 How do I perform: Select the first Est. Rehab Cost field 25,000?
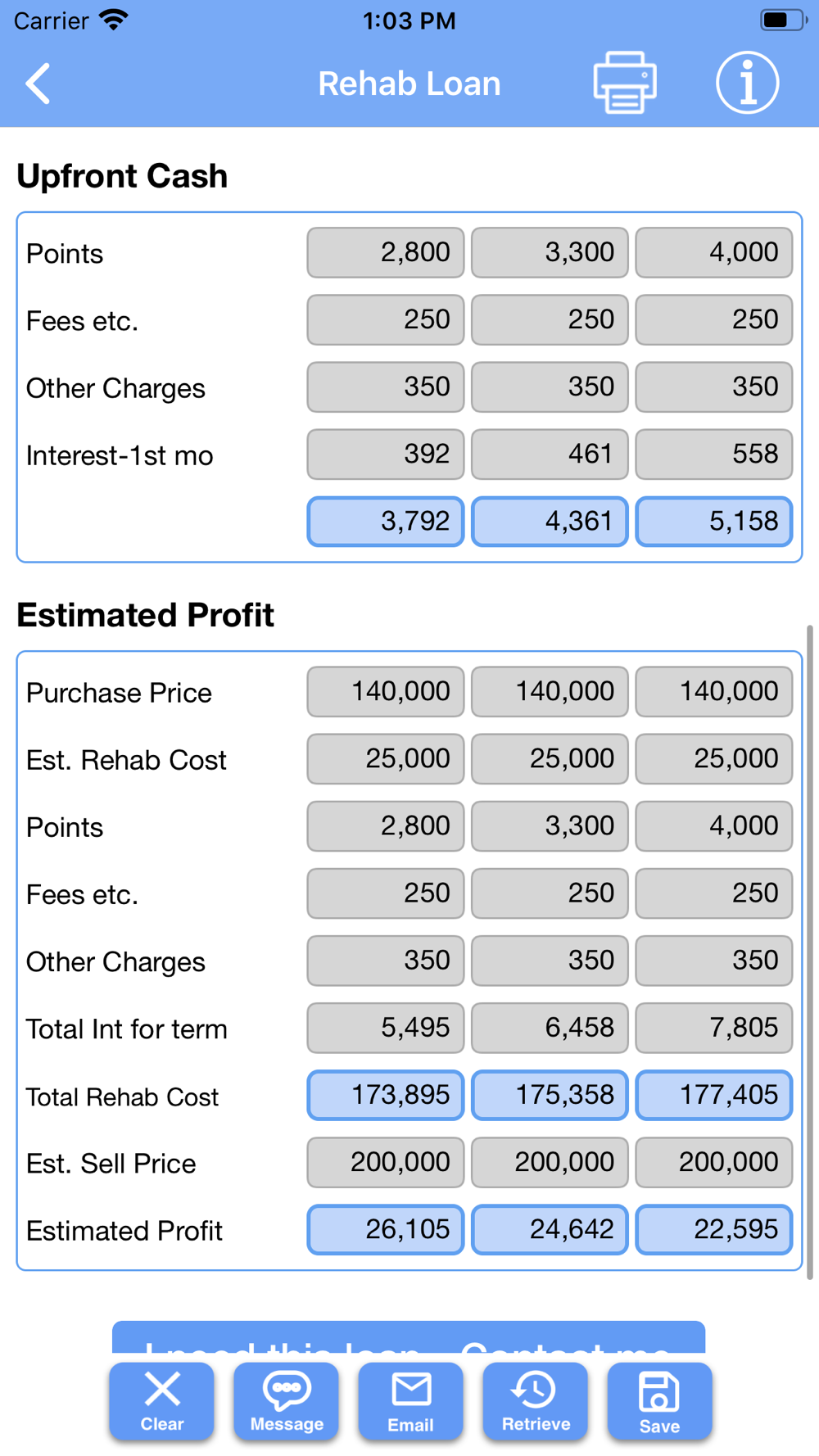(x=386, y=758)
